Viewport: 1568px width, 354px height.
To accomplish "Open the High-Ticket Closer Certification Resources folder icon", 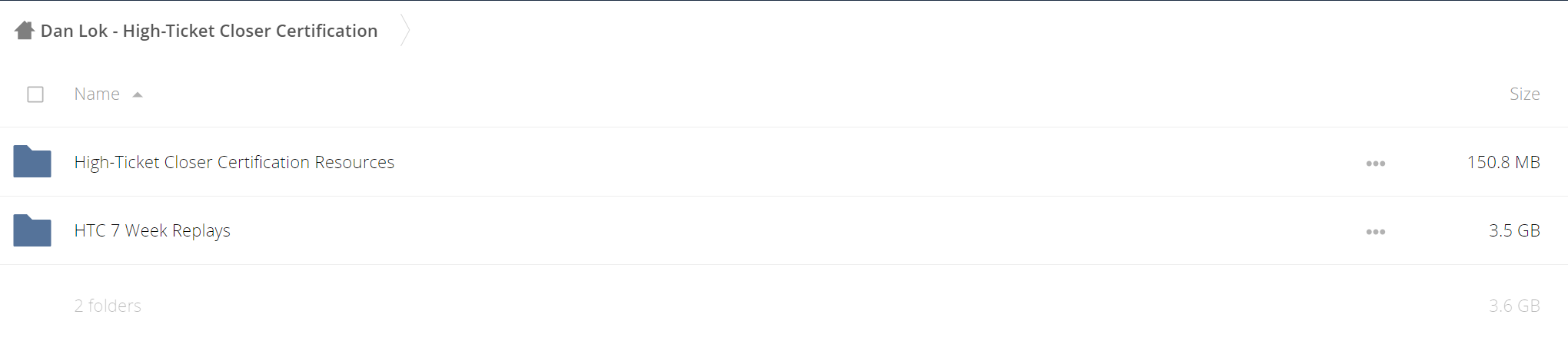I will pyautogui.click(x=32, y=161).
